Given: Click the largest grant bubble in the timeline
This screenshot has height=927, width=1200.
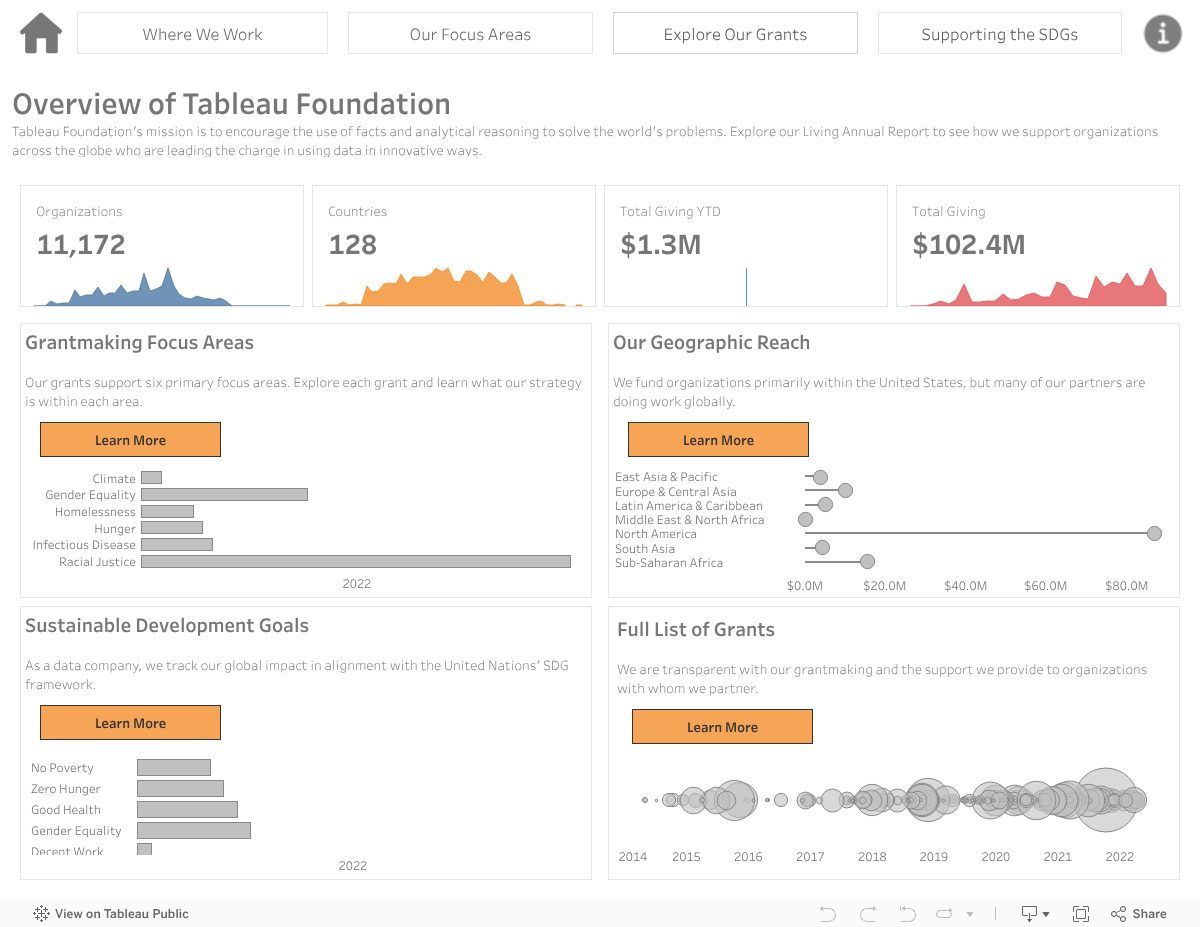Looking at the screenshot, I should coord(1105,800).
